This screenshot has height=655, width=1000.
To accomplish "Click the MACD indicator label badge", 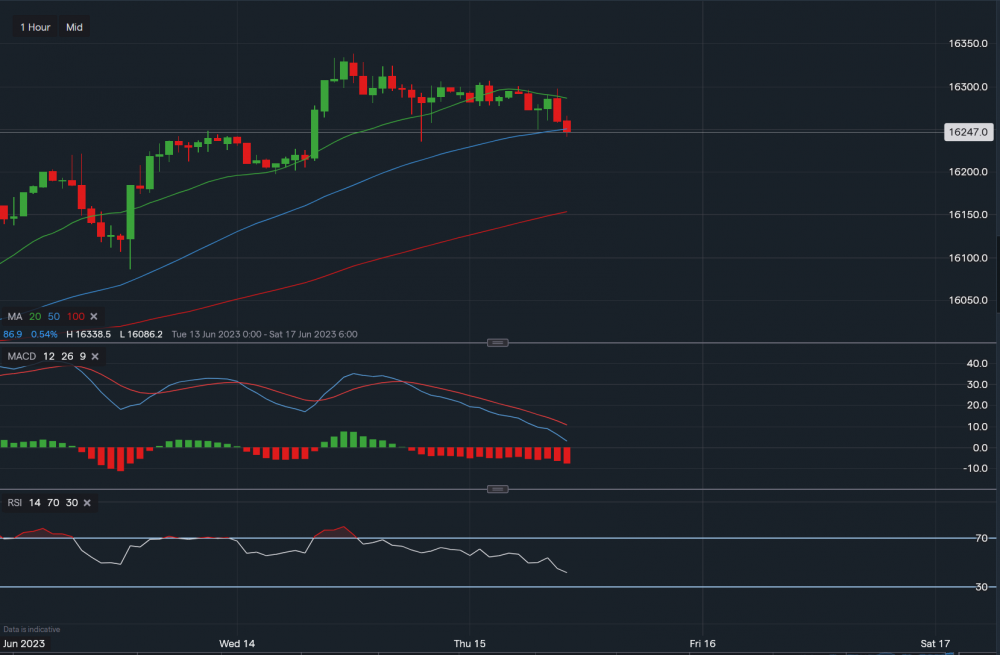I will 25,358.
